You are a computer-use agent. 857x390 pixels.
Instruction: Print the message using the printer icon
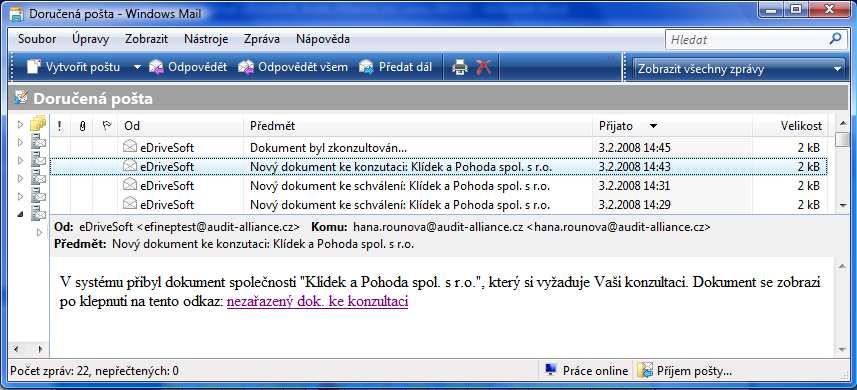point(460,67)
